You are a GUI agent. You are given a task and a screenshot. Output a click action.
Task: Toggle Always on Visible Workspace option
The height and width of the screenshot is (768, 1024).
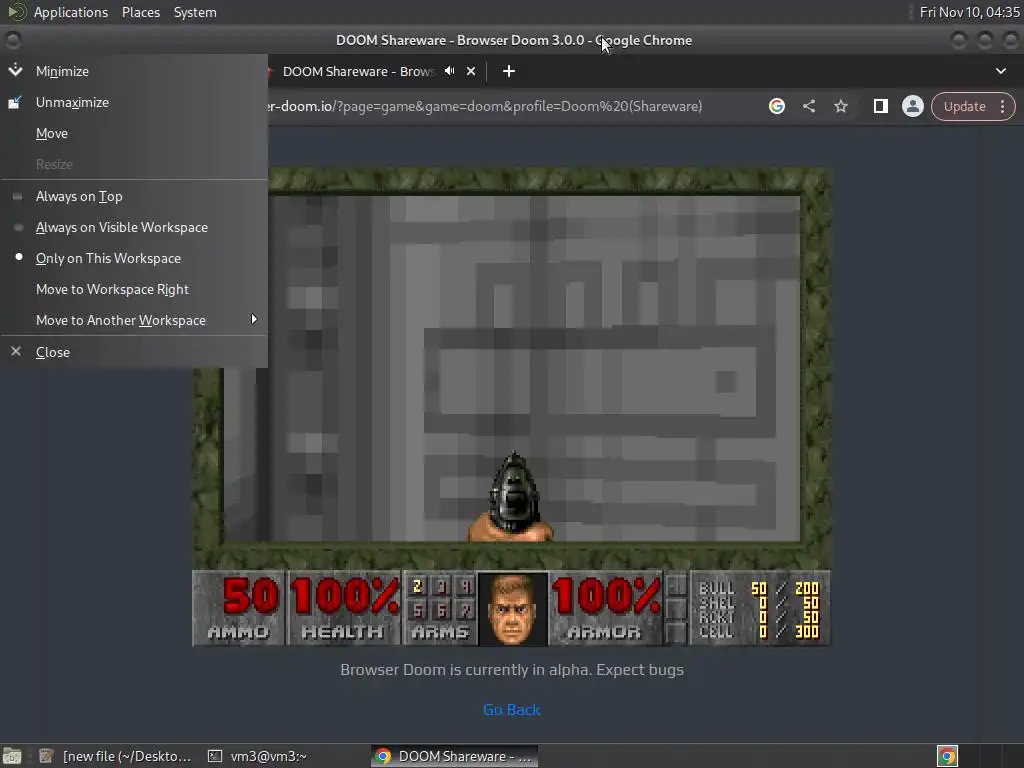(134, 227)
